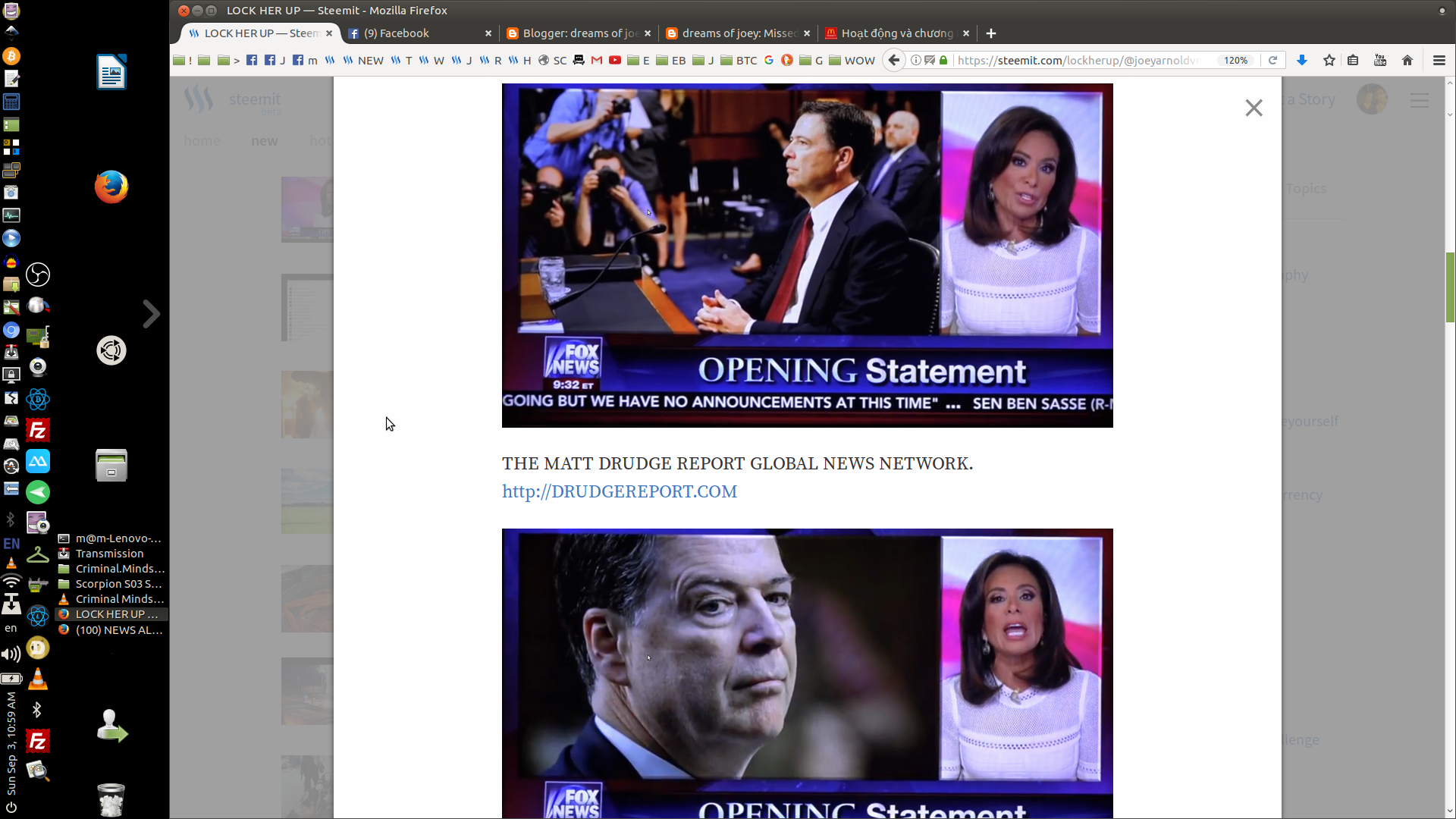Switch to the (9) Facebook tab
Viewport: 1456px width, 819px height.
pos(419,33)
